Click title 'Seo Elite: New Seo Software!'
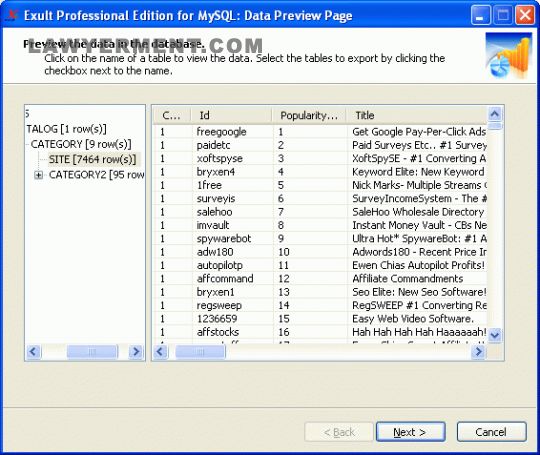The width and height of the screenshot is (540, 455). pyautogui.click(x=419, y=292)
